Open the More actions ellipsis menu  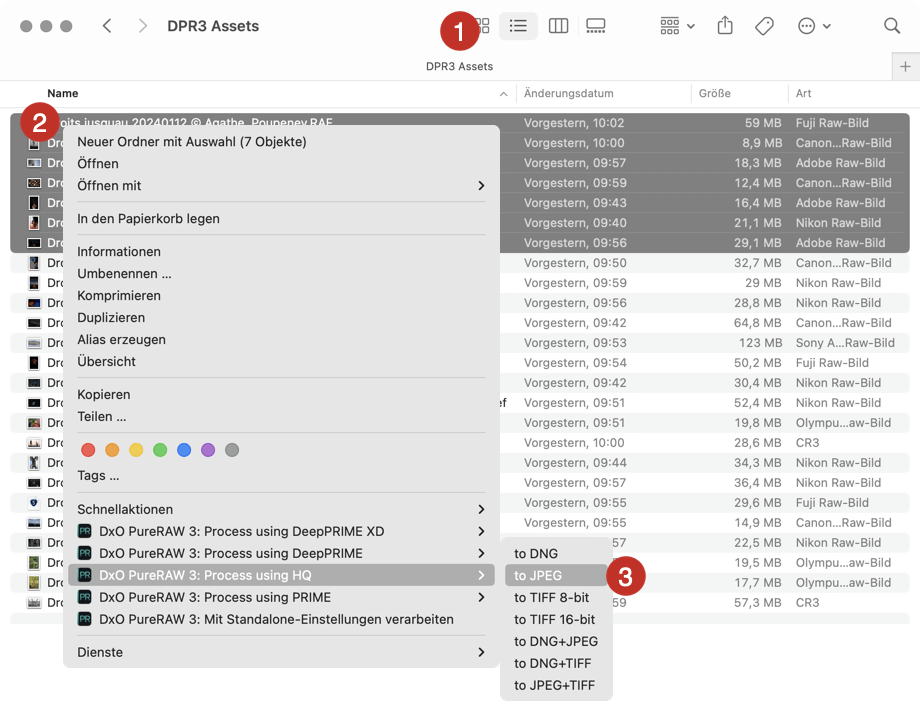pyautogui.click(x=814, y=26)
